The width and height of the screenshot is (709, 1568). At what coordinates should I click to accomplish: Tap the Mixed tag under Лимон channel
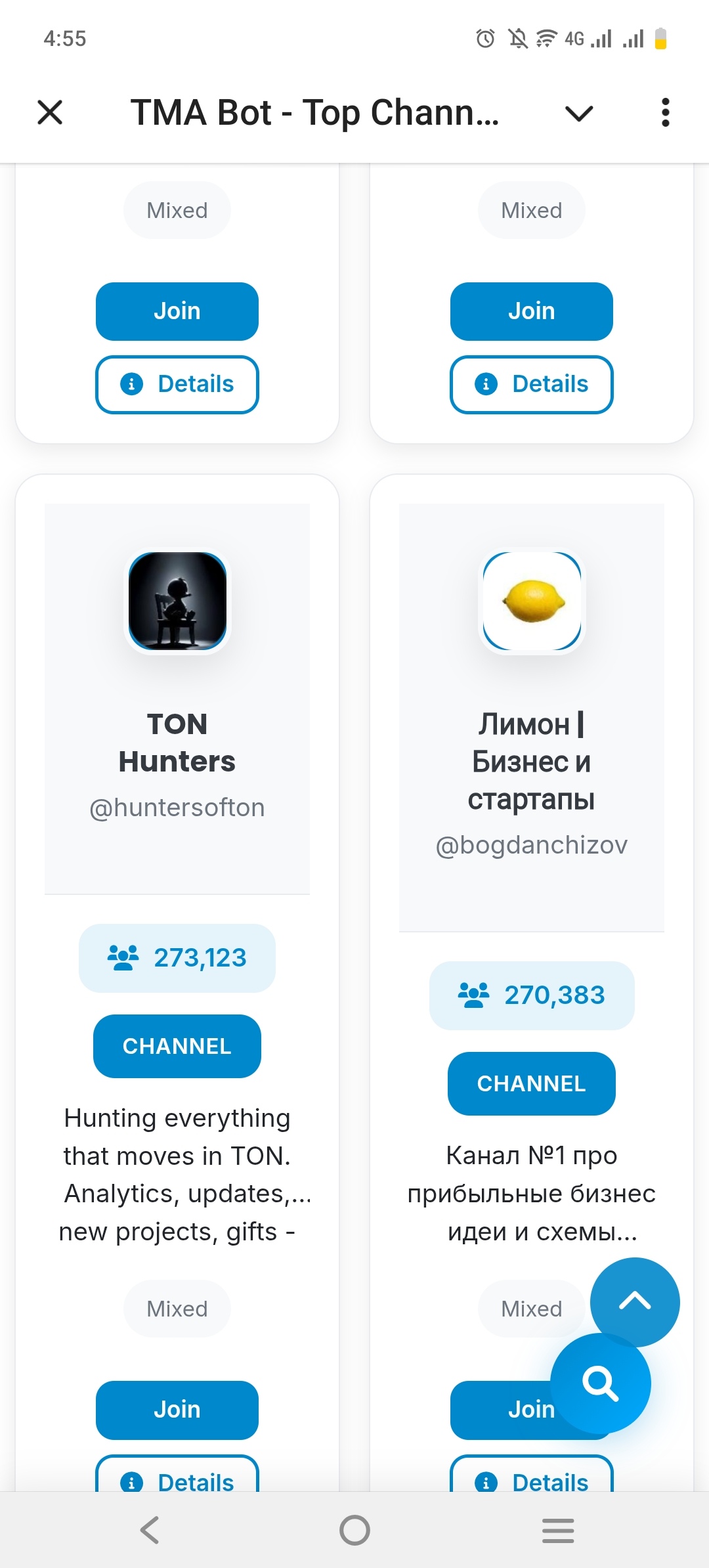530,1309
